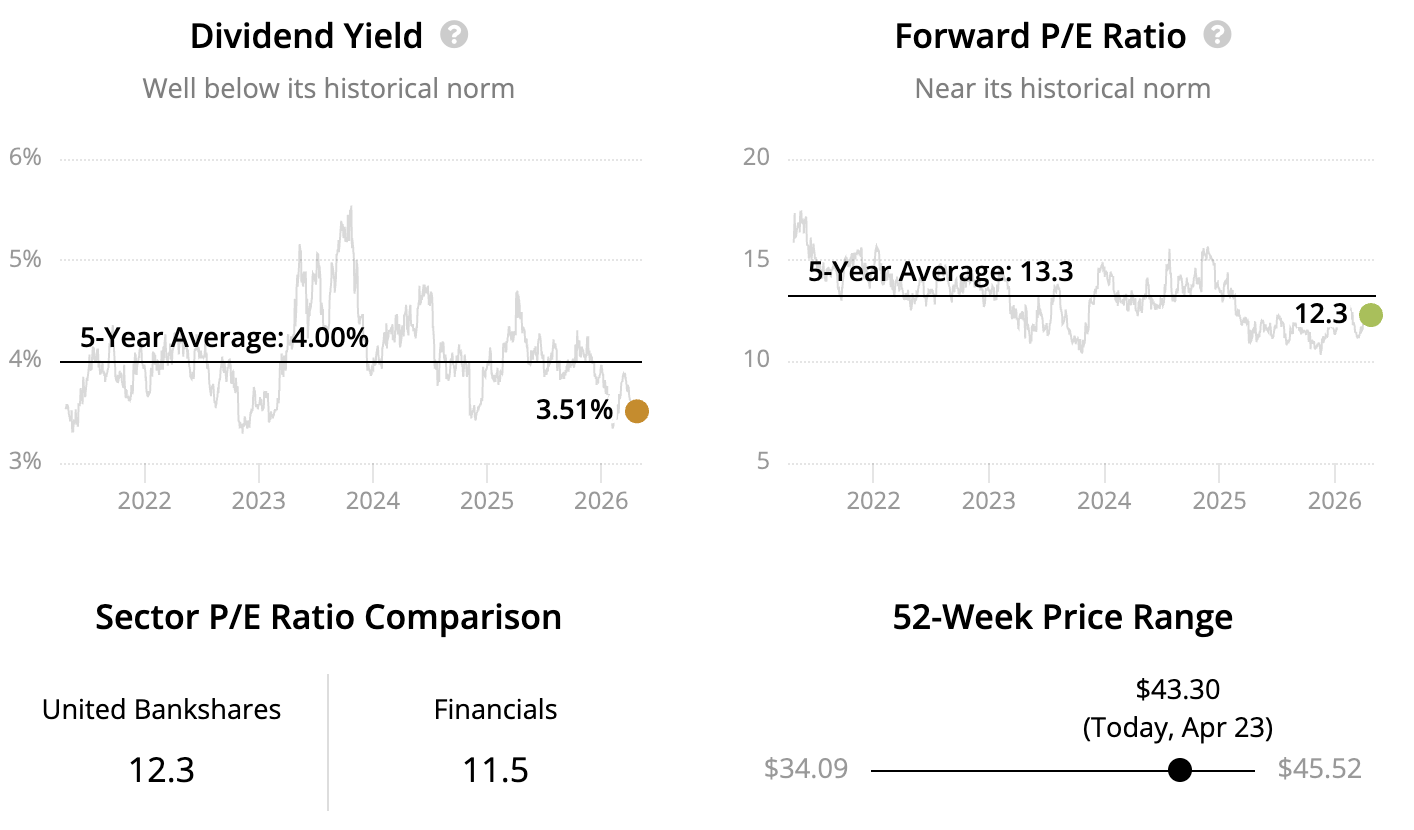The image size is (1414, 830).
Task: Click the 'Near its historical norm' subtitle
Action: tap(1062, 89)
